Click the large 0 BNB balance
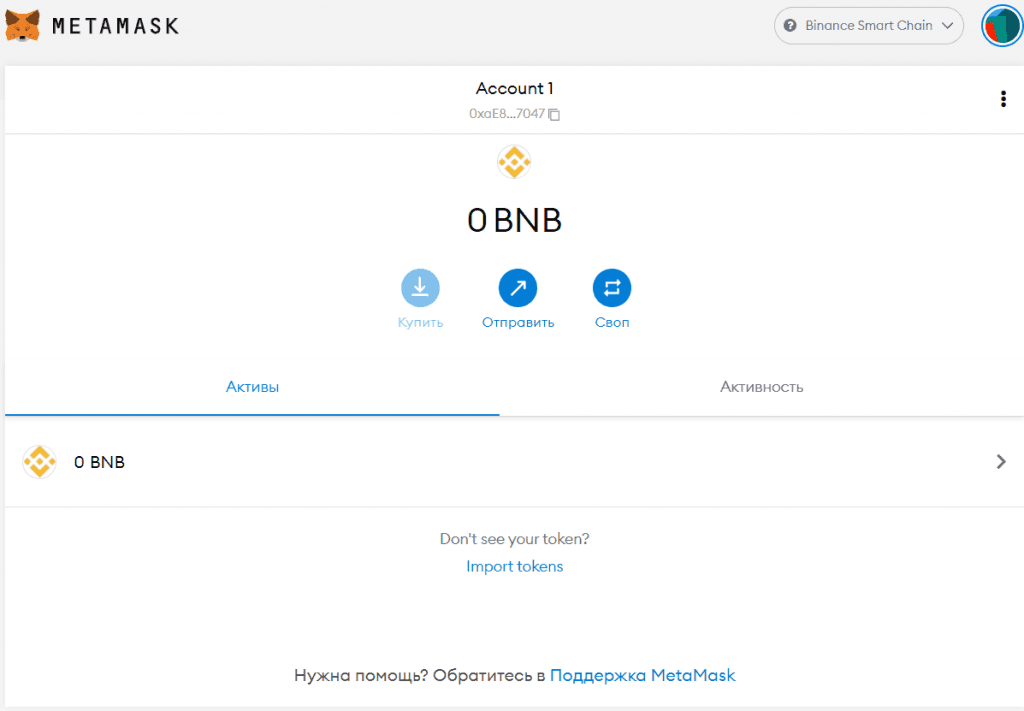1024x711 pixels. click(515, 220)
